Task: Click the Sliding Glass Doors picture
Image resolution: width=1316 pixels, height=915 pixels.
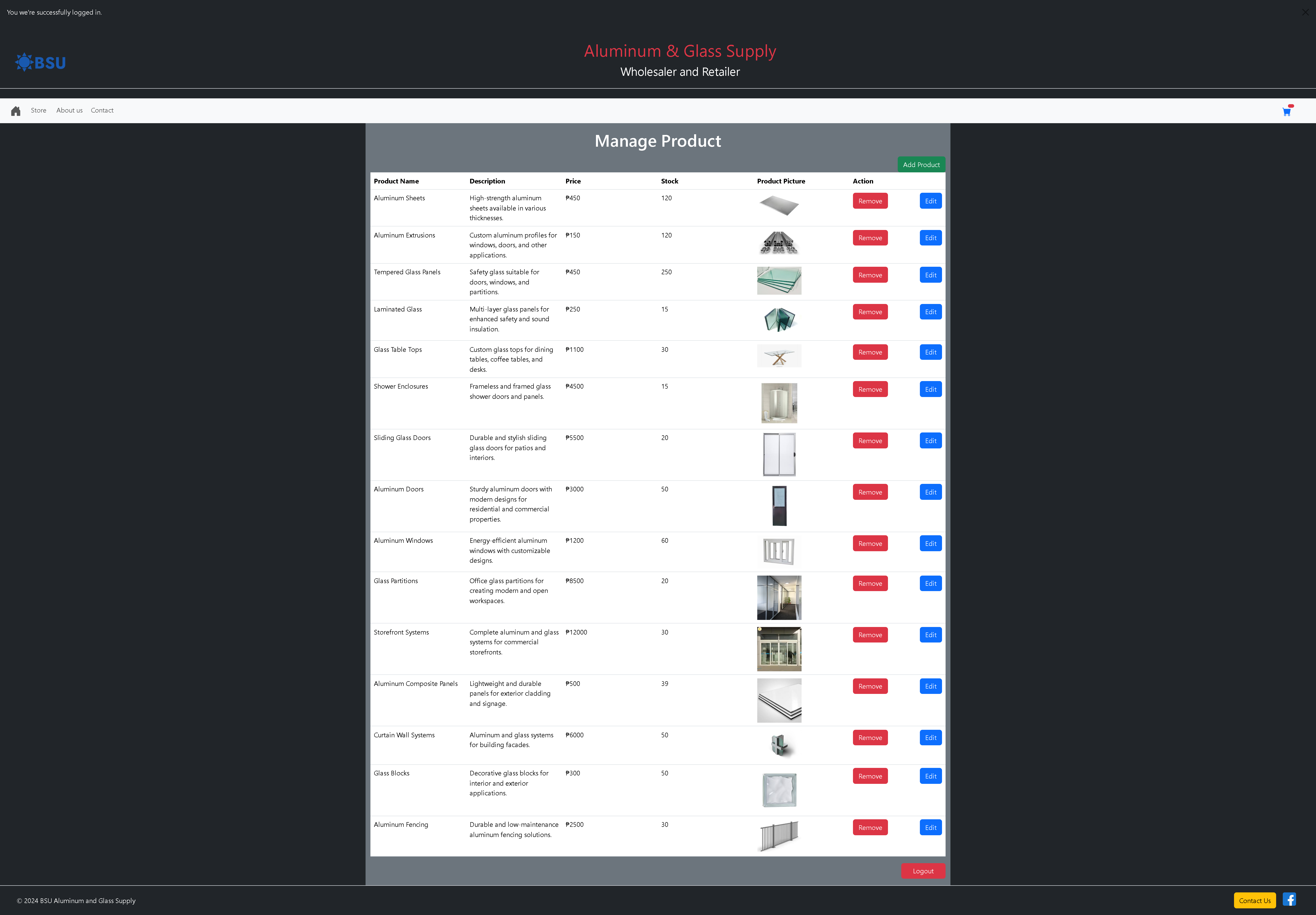Action: (779, 455)
